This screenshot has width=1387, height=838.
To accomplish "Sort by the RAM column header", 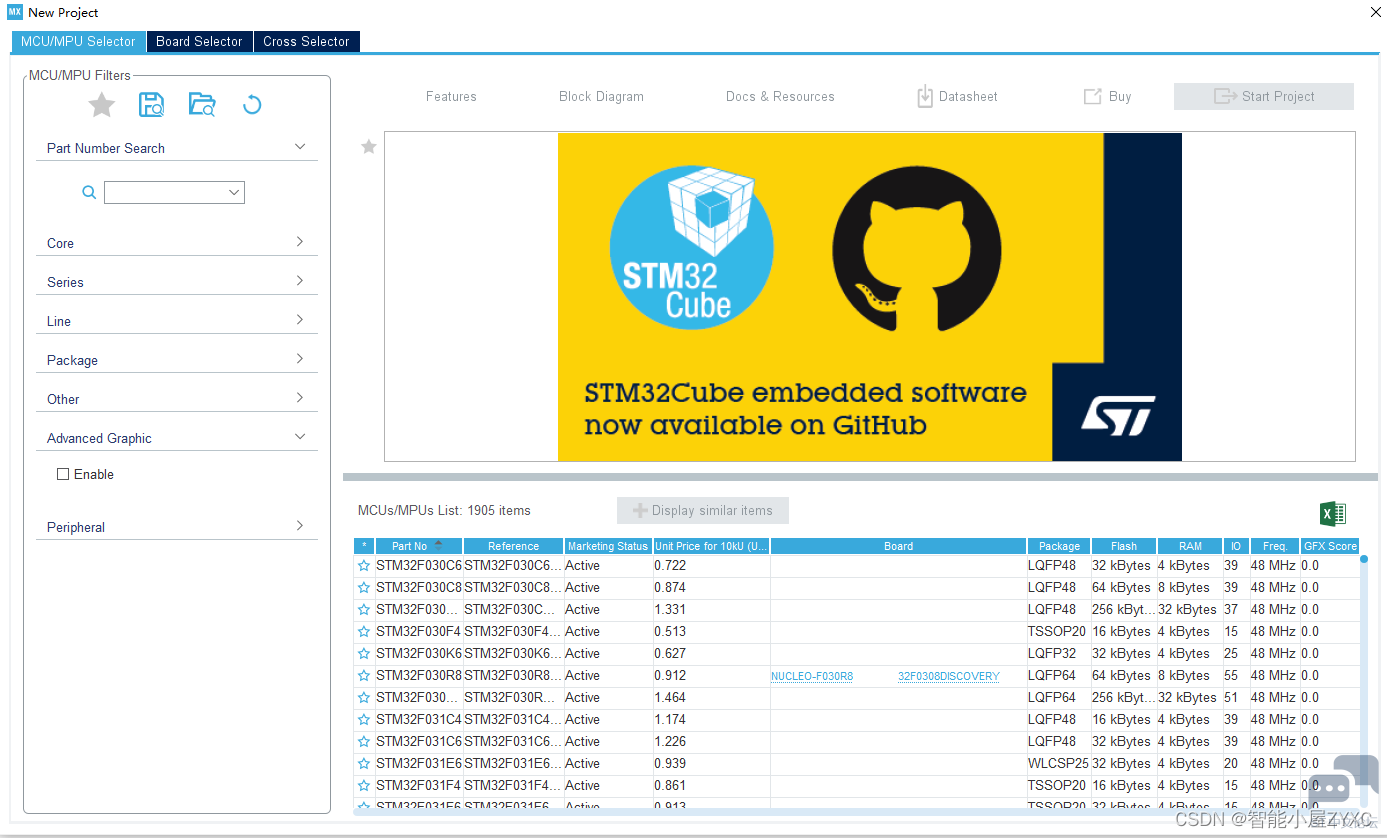I will (1190, 546).
